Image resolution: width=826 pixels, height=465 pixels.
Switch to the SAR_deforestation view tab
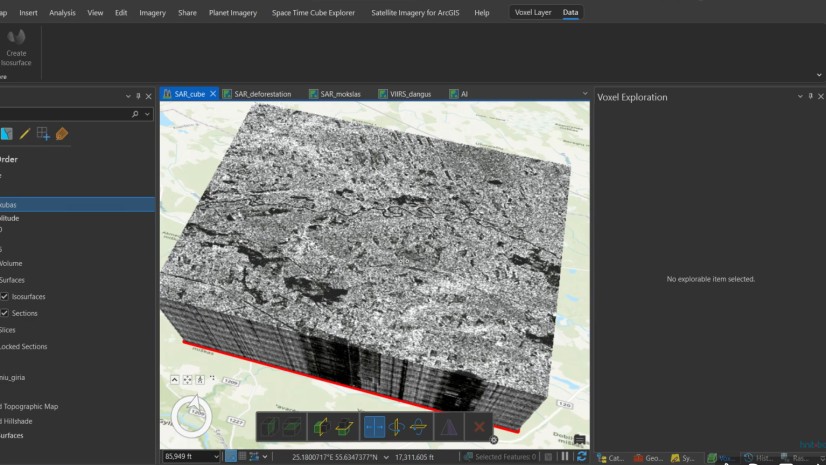pyautogui.click(x=262, y=94)
